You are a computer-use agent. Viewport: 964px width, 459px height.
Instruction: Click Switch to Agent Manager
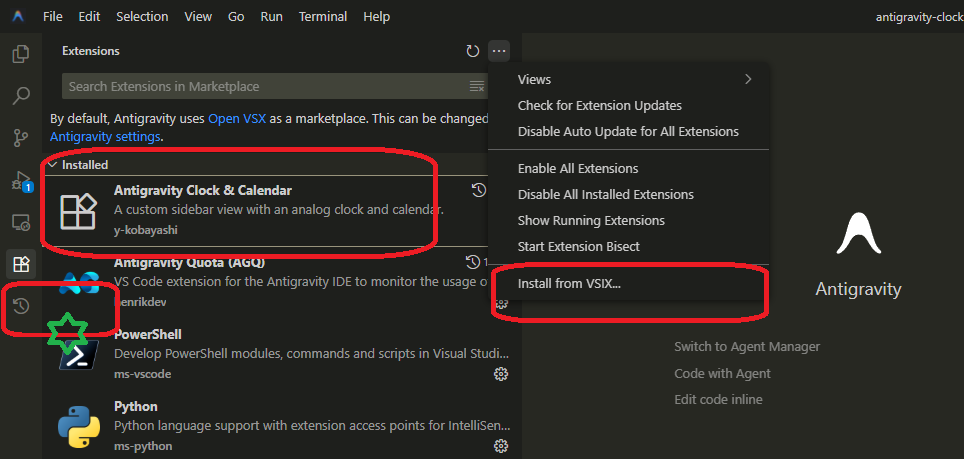point(747,347)
